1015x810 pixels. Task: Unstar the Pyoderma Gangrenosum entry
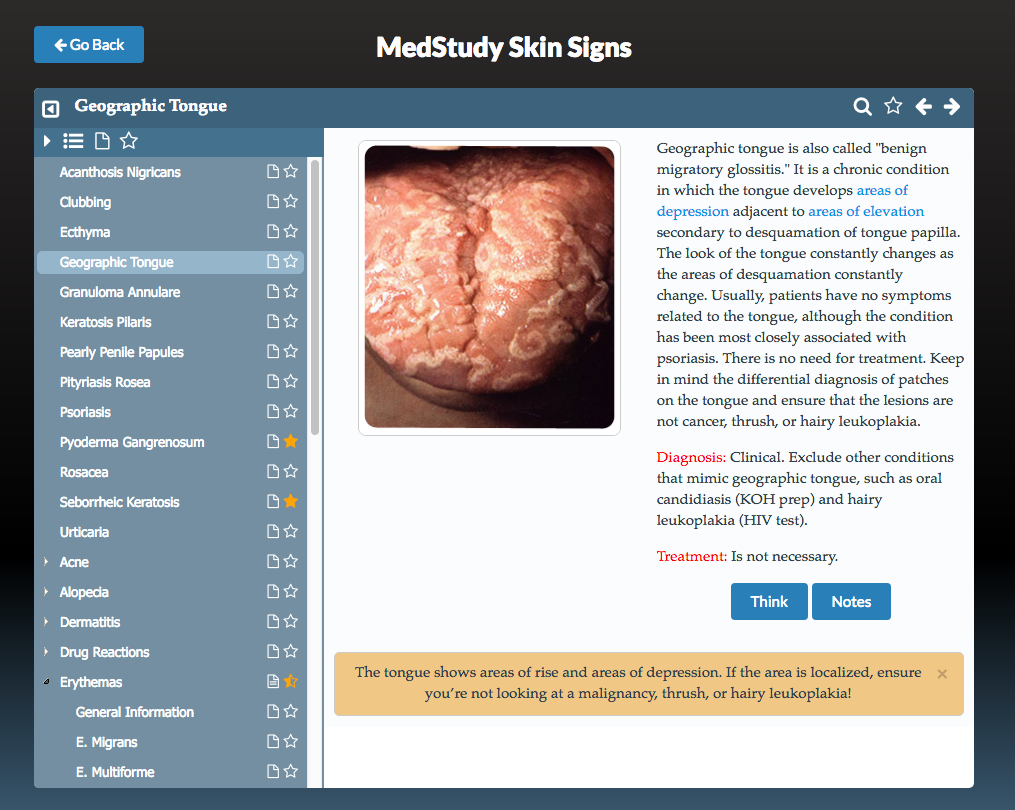pyautogui.click(x=290, y=441)
